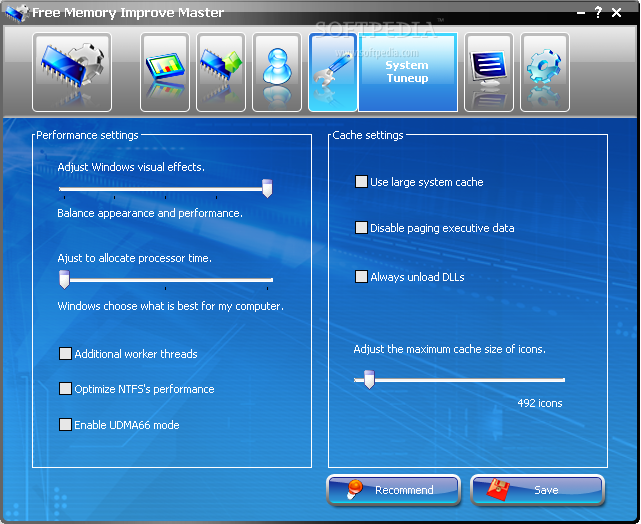Click the Save button
Image resolution: width=641 pixels, height=524 pixels.
pos(538,490)
